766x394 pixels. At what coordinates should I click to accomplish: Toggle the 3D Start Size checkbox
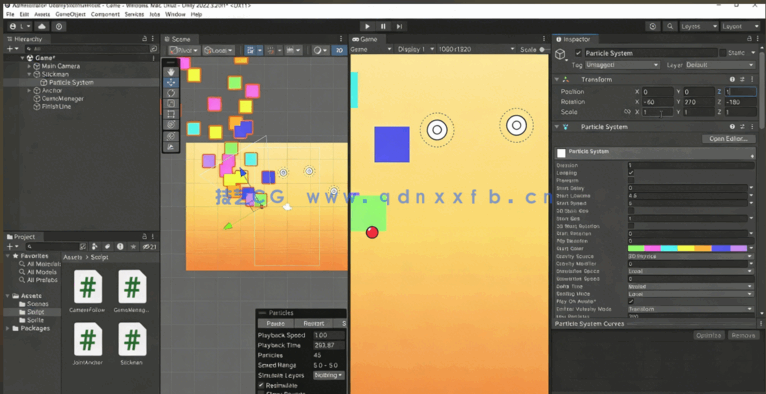[x=631, y=210]
